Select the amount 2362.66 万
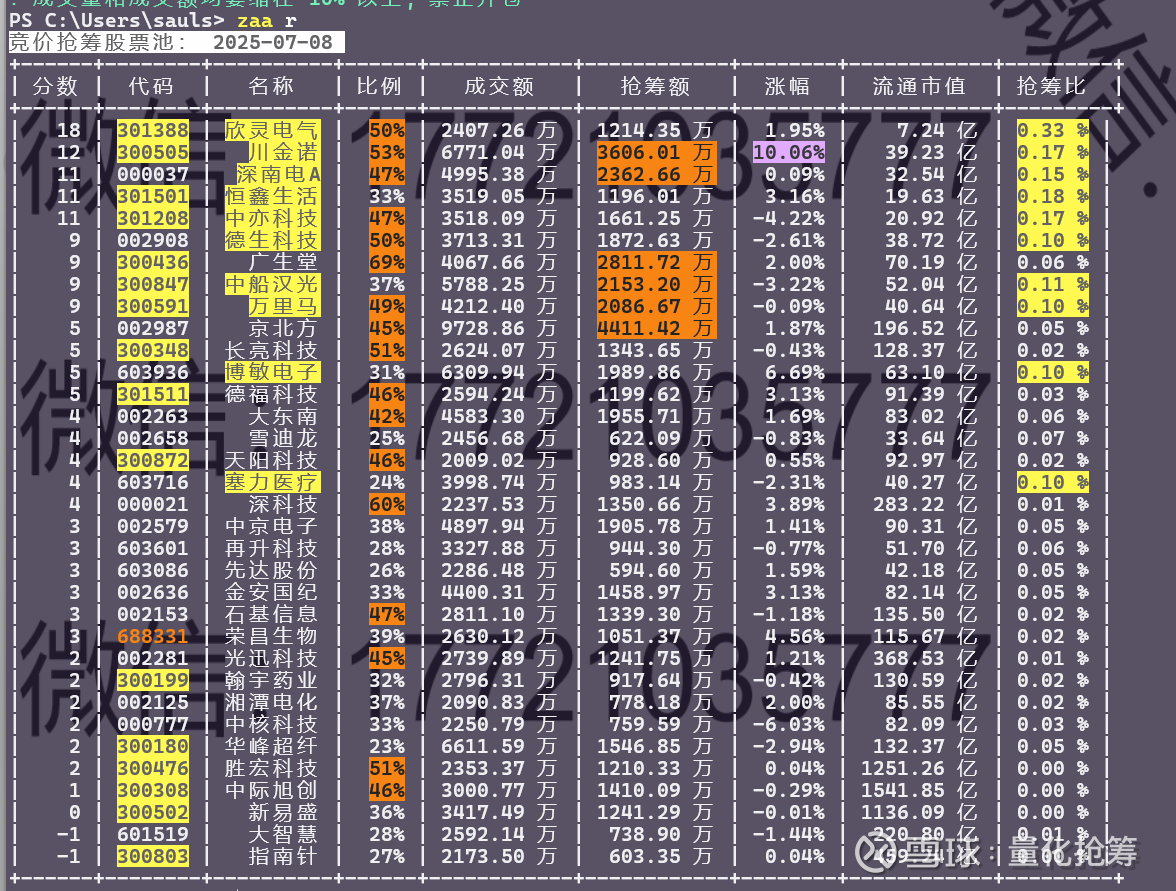The width and height of the screenshot is (1176, 891). pos(656,175)
